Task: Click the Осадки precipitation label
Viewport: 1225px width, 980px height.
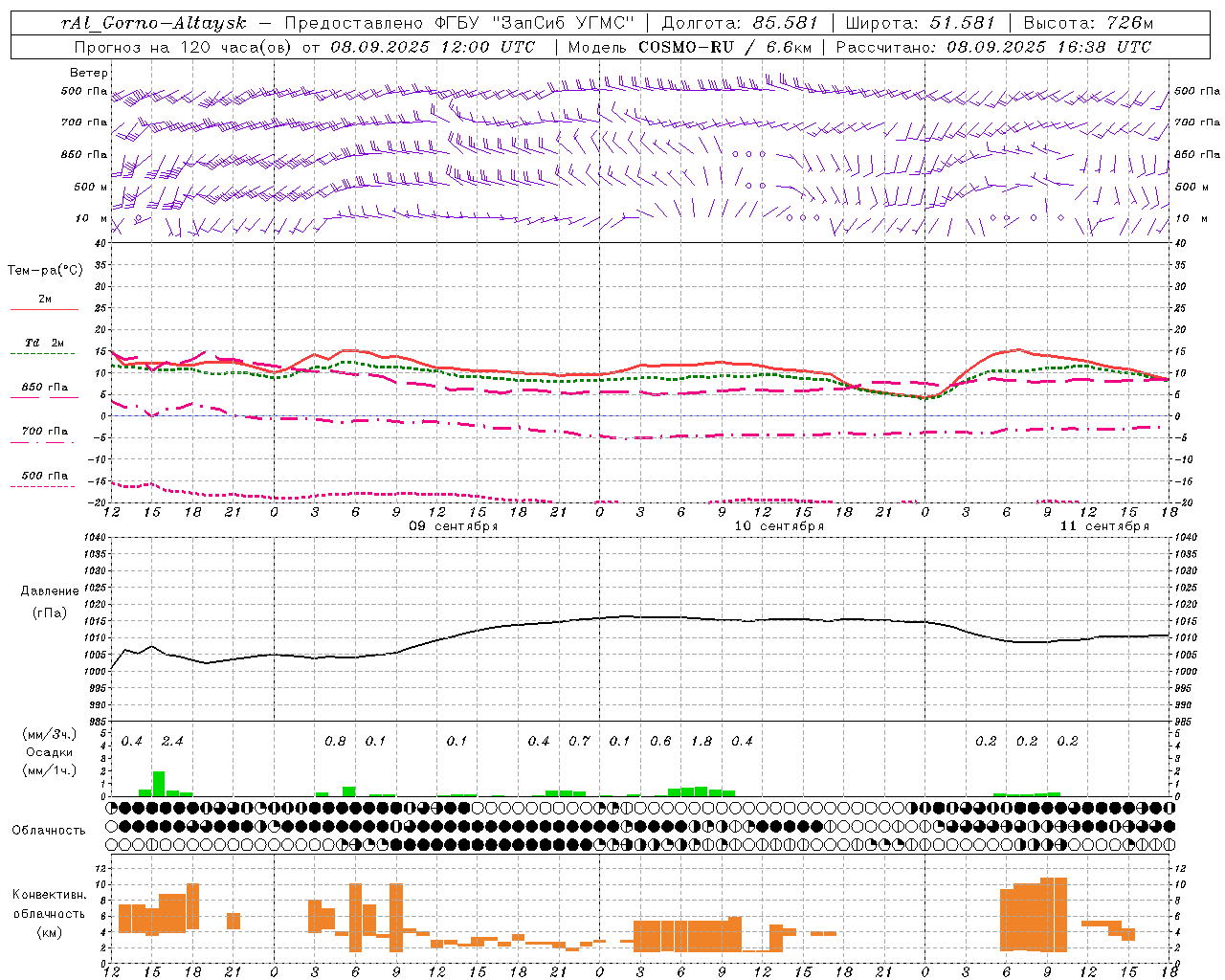Action: tap(50, 752)
